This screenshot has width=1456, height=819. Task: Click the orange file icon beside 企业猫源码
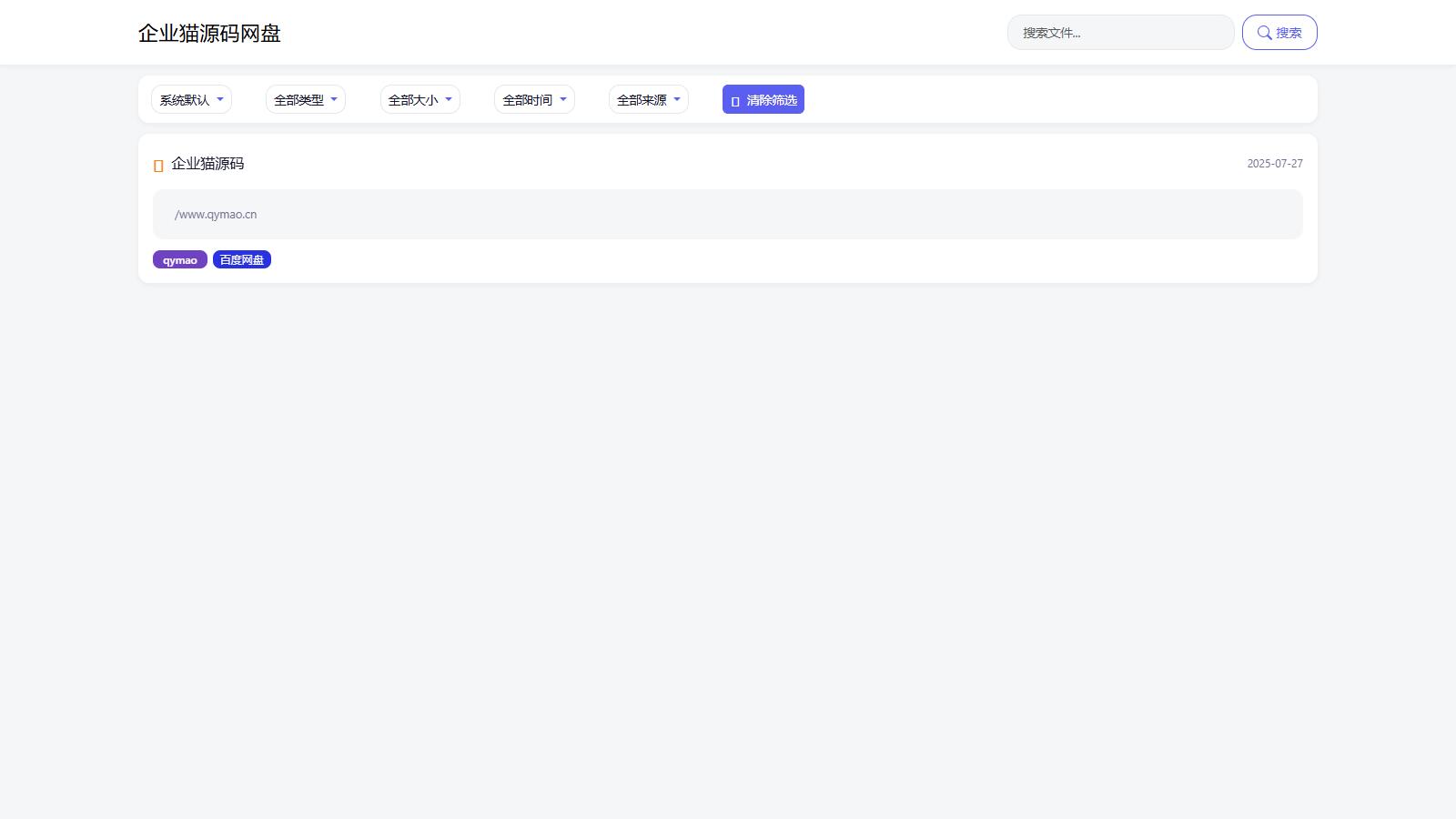click(x=158, y=166)
